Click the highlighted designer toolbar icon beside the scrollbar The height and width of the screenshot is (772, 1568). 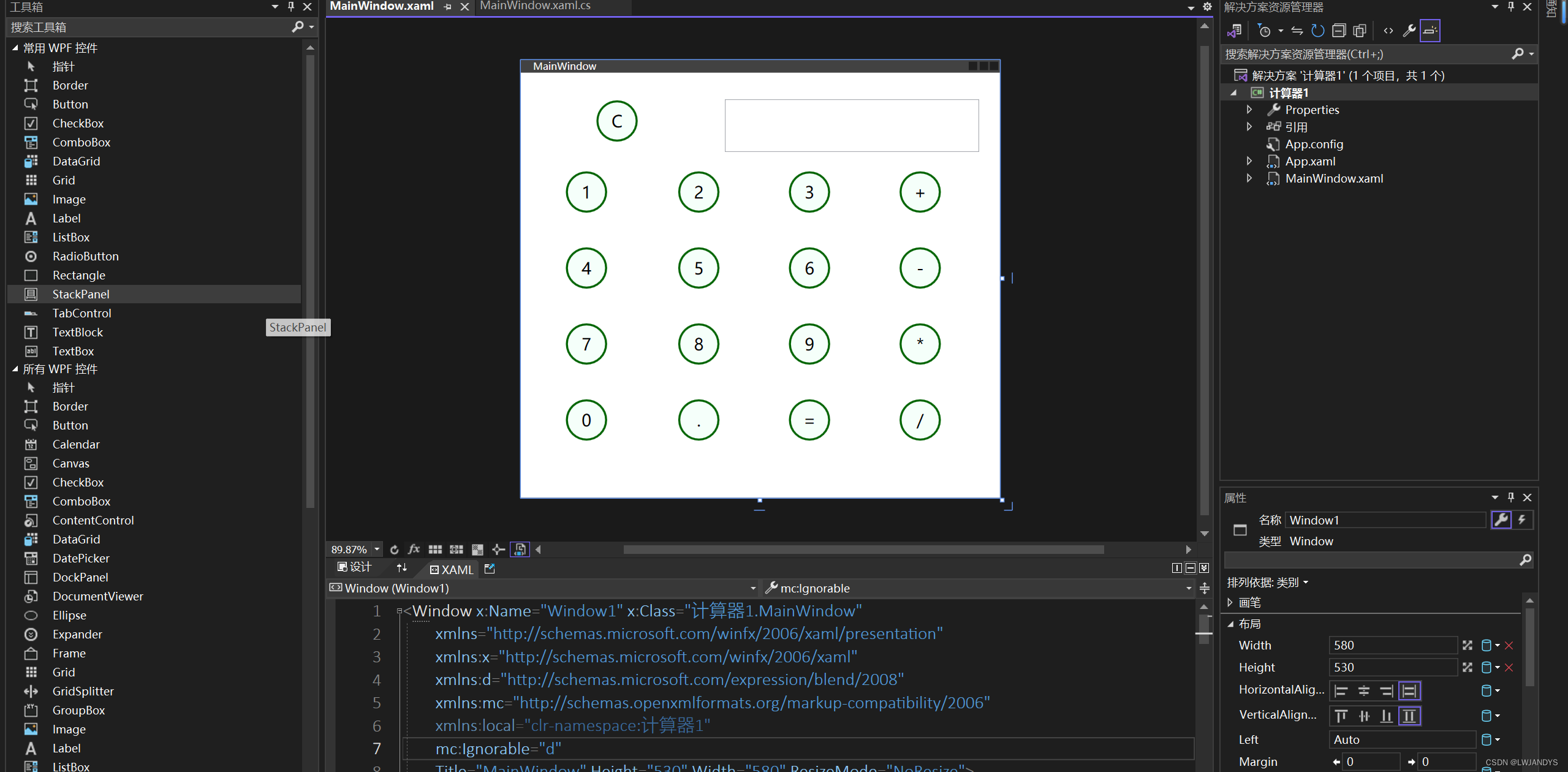coord(520,550)
